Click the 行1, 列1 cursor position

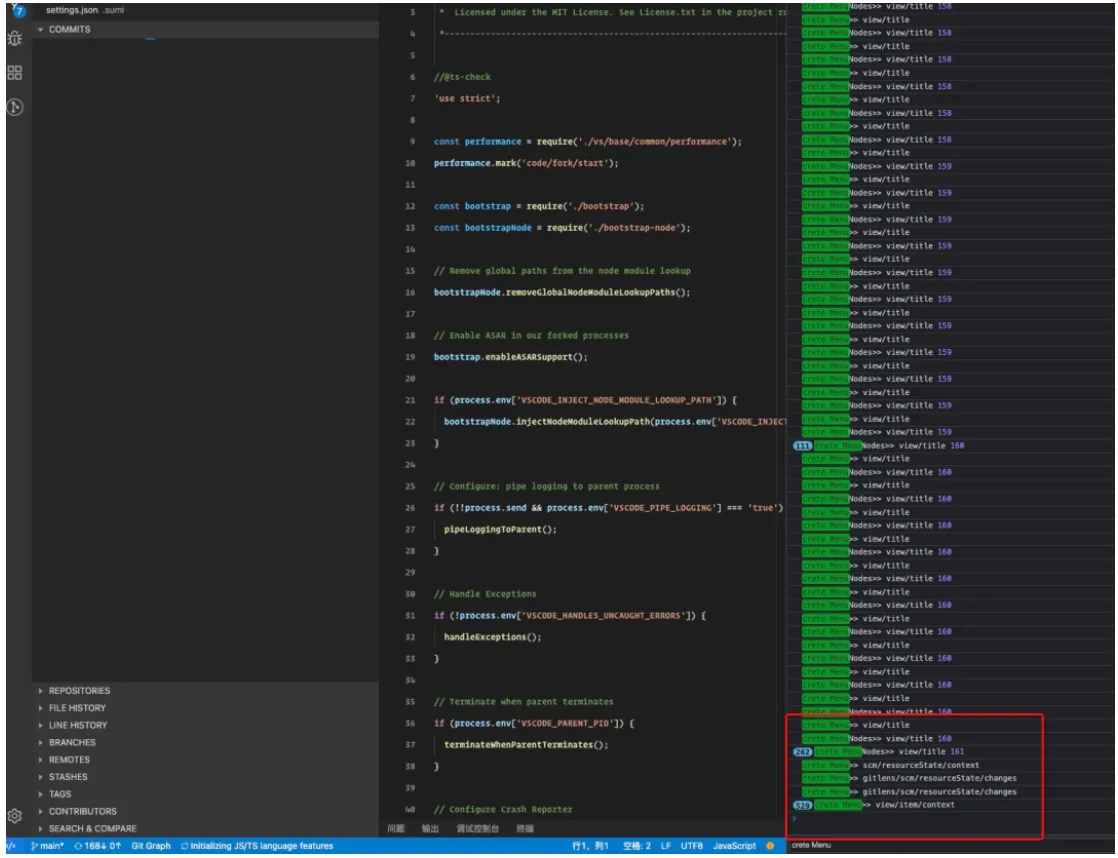590,846
